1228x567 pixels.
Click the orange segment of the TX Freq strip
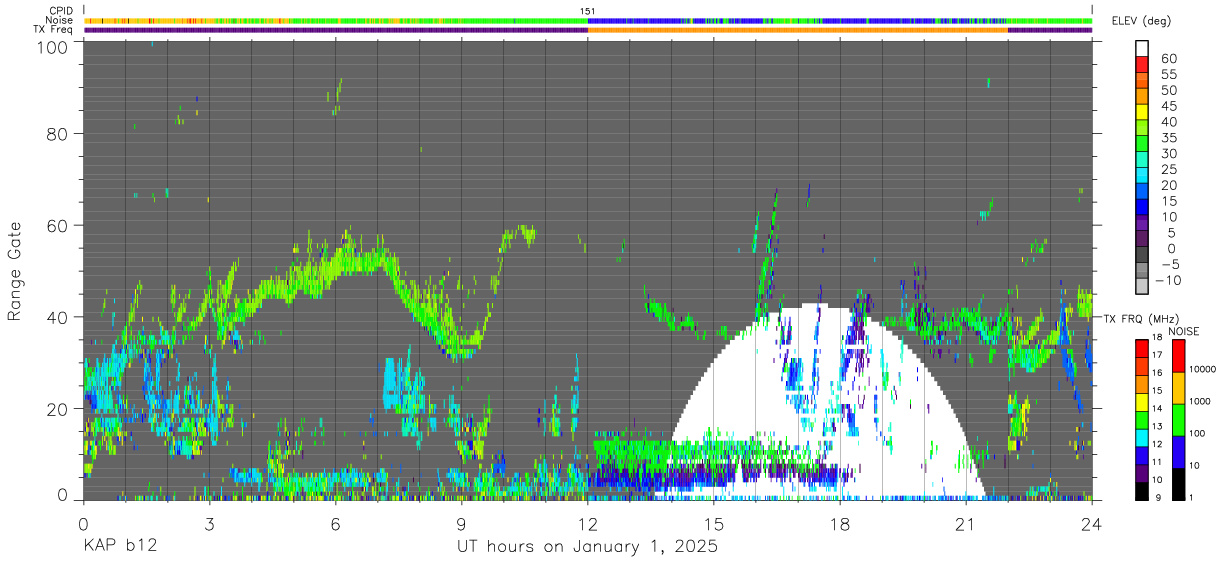click(797, 30)
